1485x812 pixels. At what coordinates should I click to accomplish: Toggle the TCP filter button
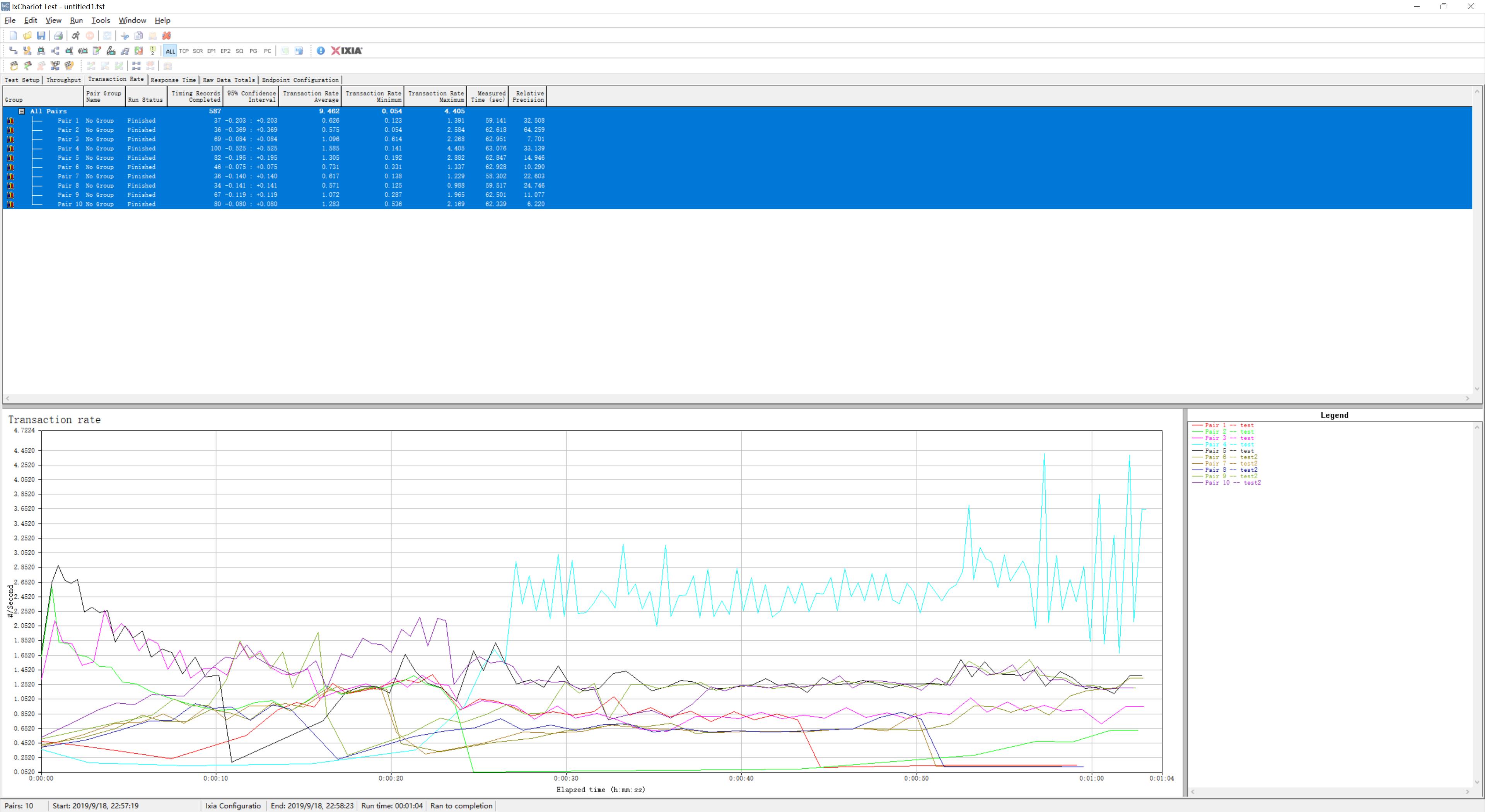tap(184, 51)
